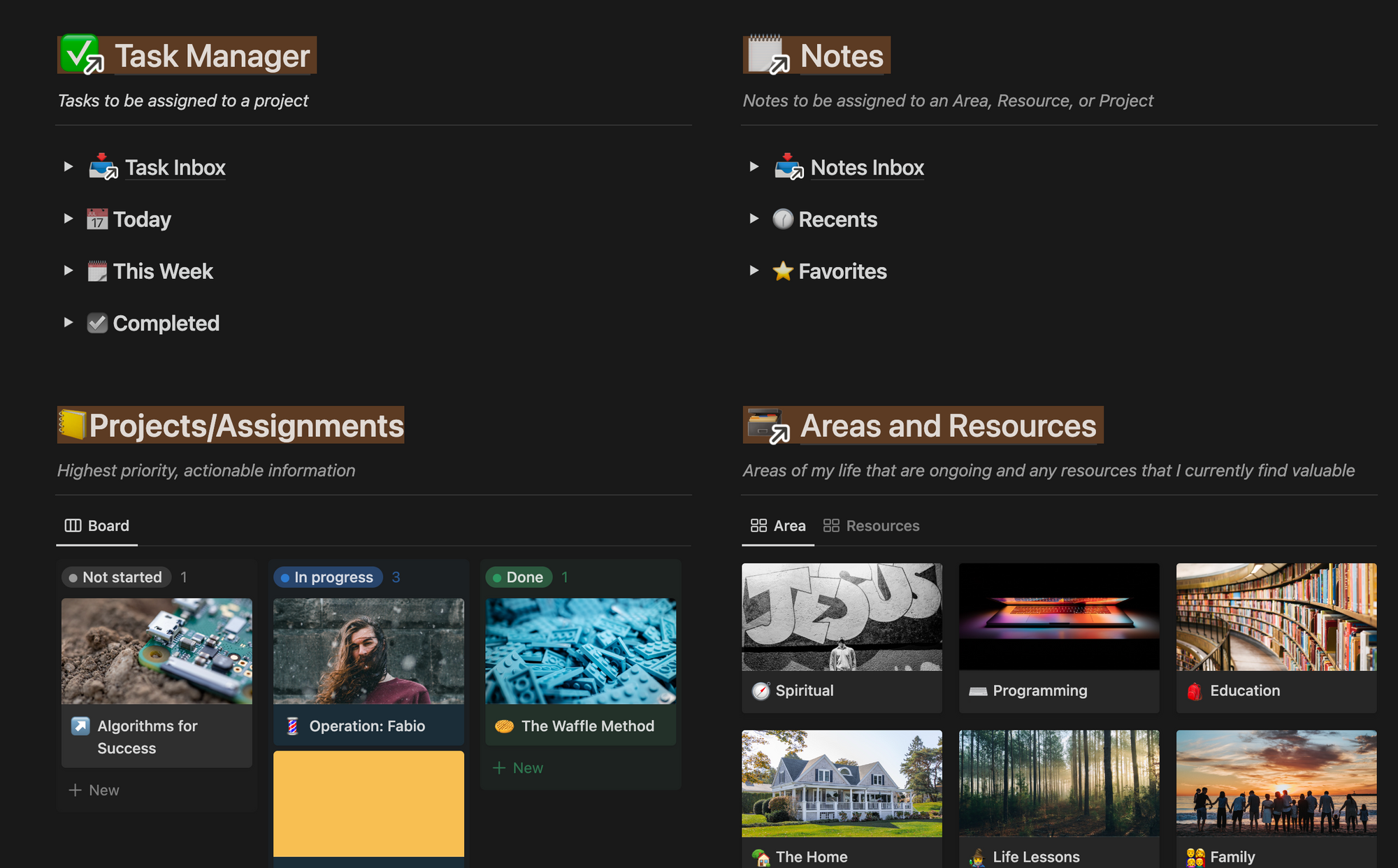Viewport: 1398px width, 868px height.
Task: Click the file cabinet Areas and Resources icon
Action: 766,424
